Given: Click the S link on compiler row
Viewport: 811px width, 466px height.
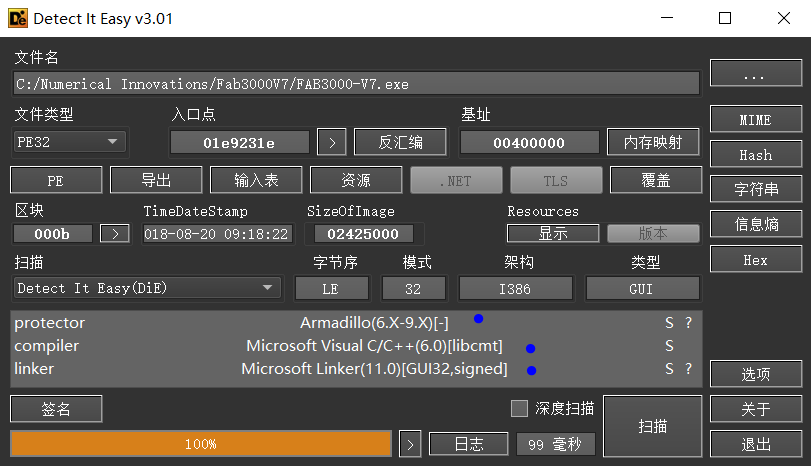Looking at the screenshot, I should (669, 346).
